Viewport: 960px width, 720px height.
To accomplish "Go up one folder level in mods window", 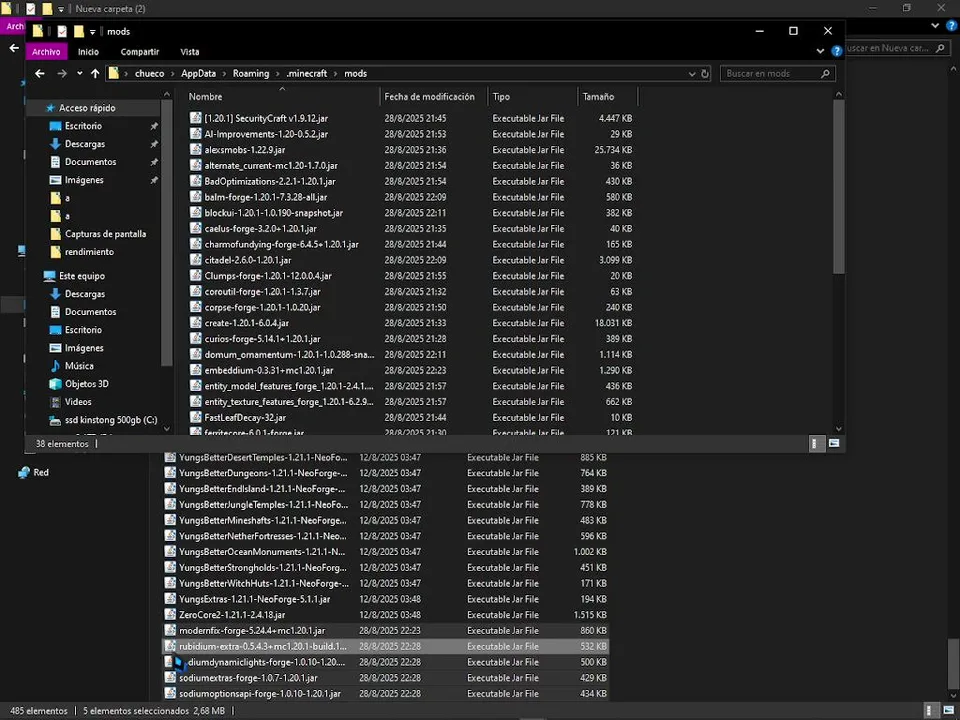I will click(x=95, y=73).
